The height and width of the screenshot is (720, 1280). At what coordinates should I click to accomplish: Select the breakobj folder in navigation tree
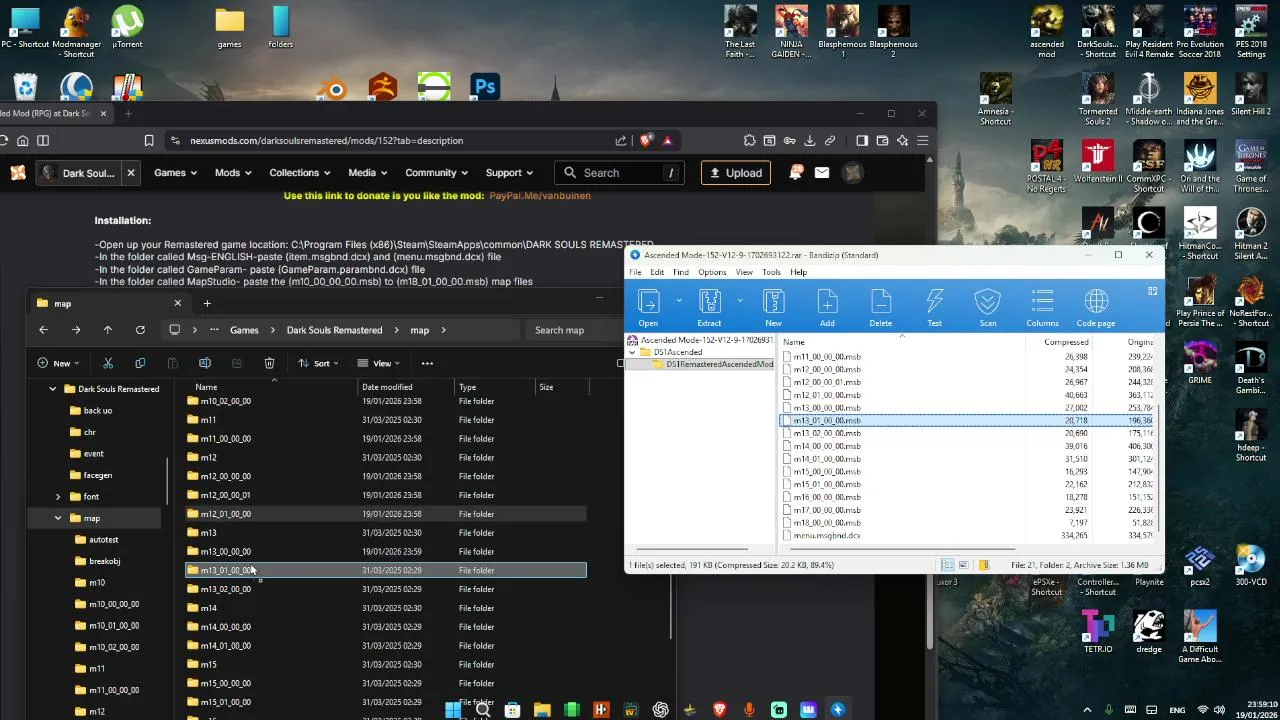[104, 561]
